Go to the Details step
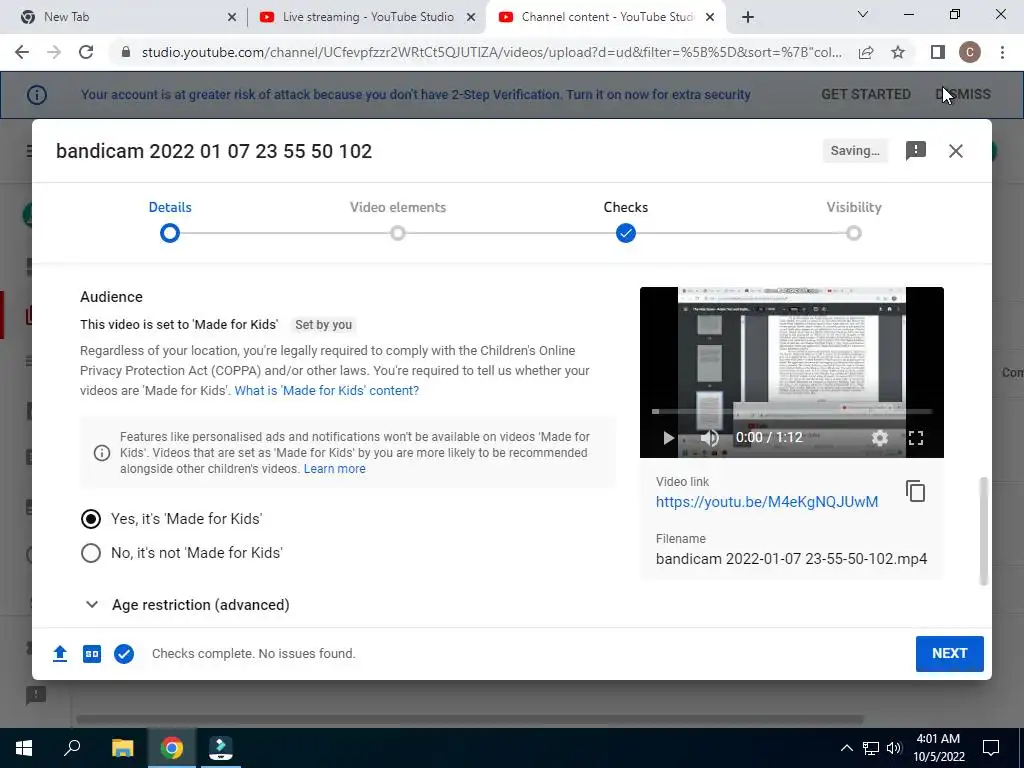 [x=170, y=221]
